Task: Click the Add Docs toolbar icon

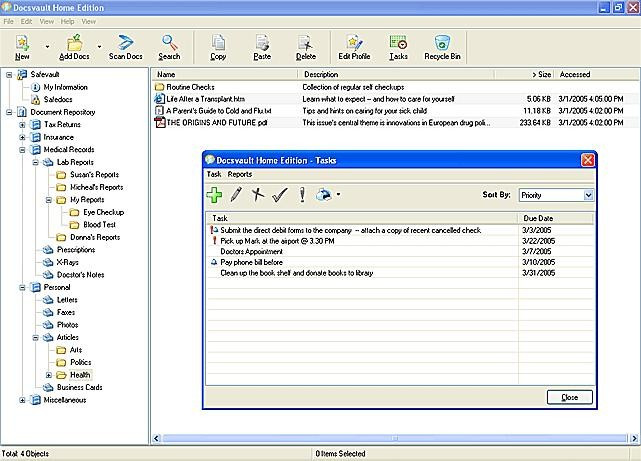Action: pyautogui.click(x=74, y=47)
